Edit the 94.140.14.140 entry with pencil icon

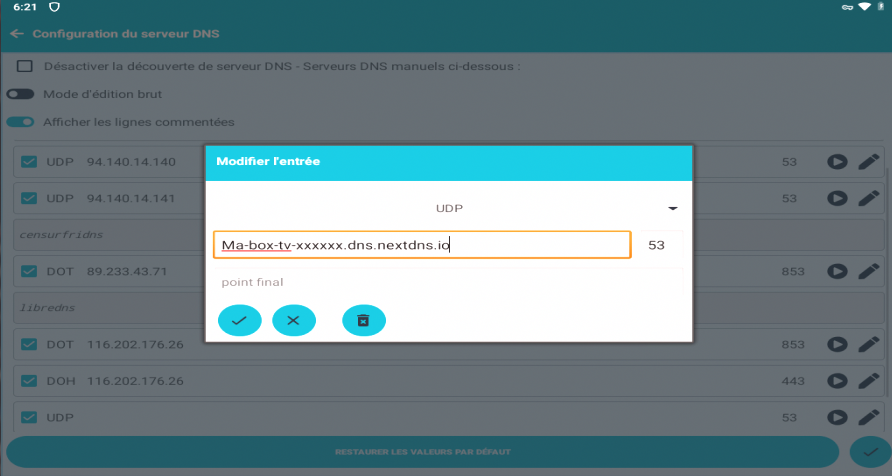868,162
